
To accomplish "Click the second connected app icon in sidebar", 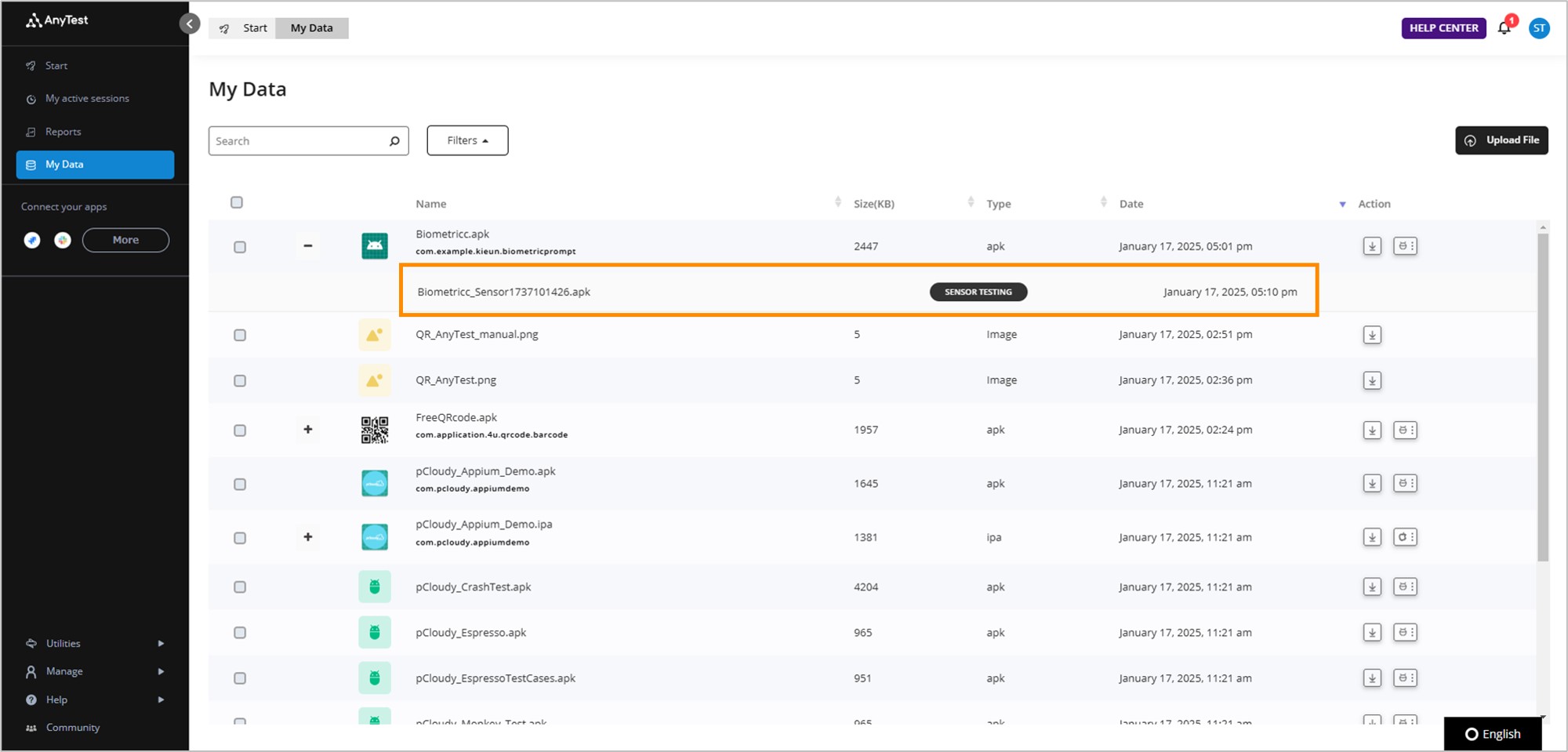I will click(63, 240).
